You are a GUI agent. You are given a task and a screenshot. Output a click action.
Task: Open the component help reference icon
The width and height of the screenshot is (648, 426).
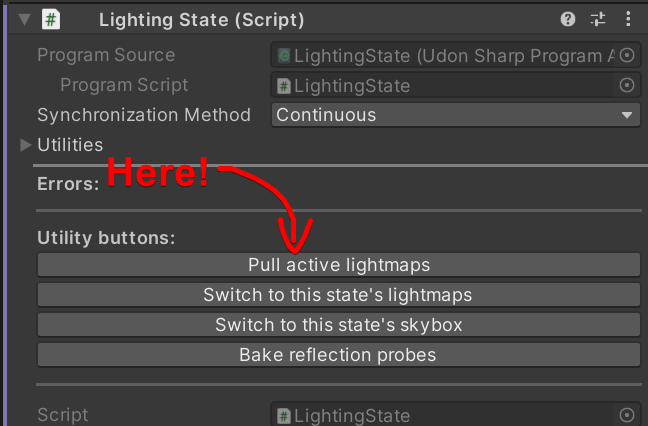(568, 19)
